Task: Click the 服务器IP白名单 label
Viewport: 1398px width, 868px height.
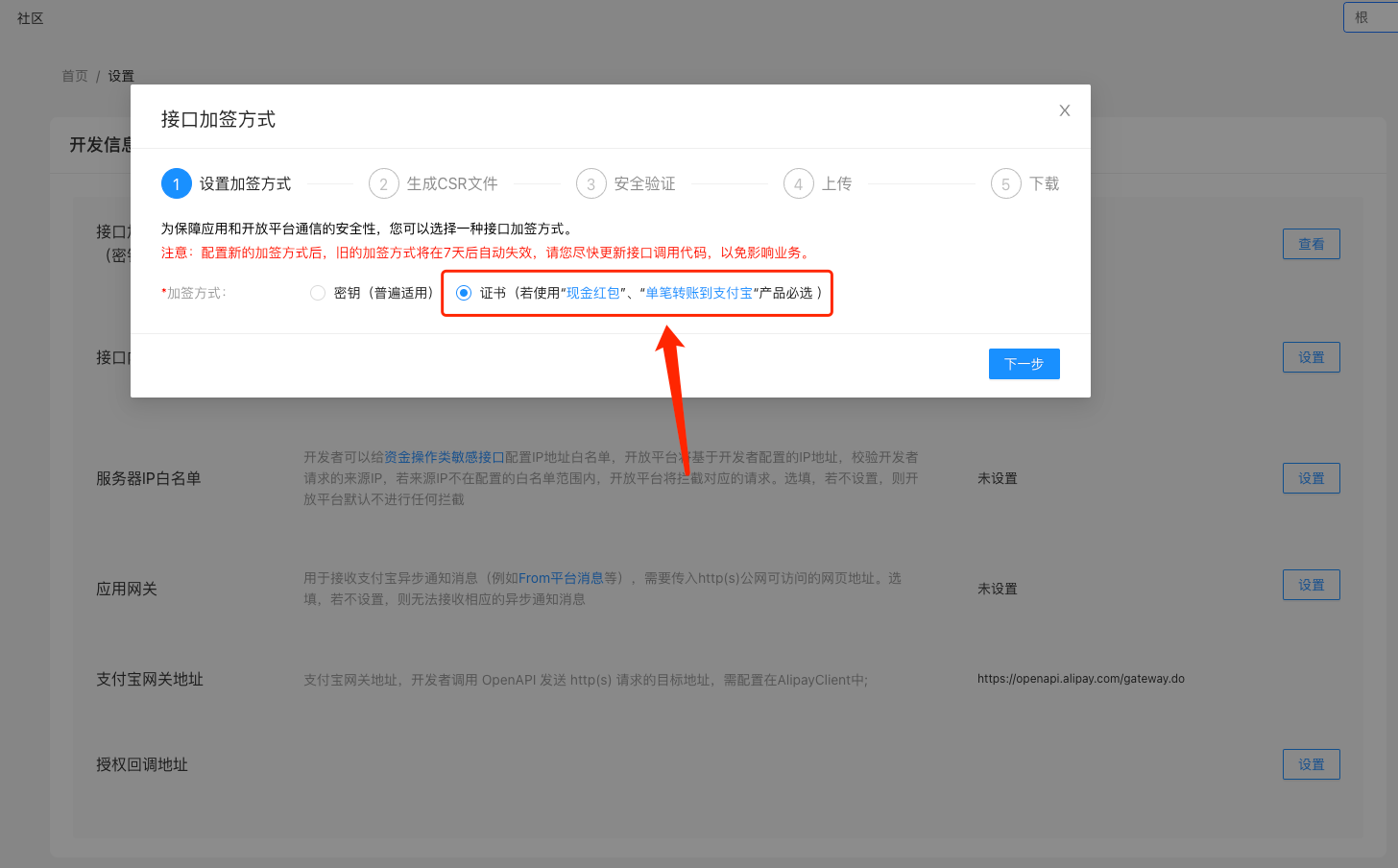Action: coord(149,478)
